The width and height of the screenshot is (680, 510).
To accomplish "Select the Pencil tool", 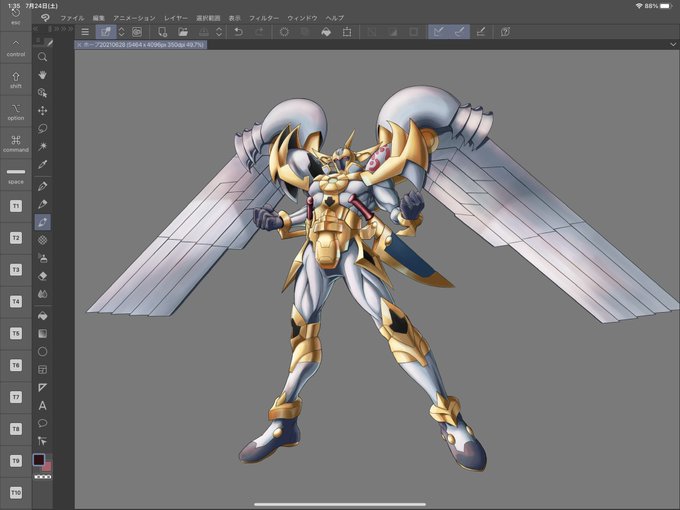I will click(x=42, y=204).
